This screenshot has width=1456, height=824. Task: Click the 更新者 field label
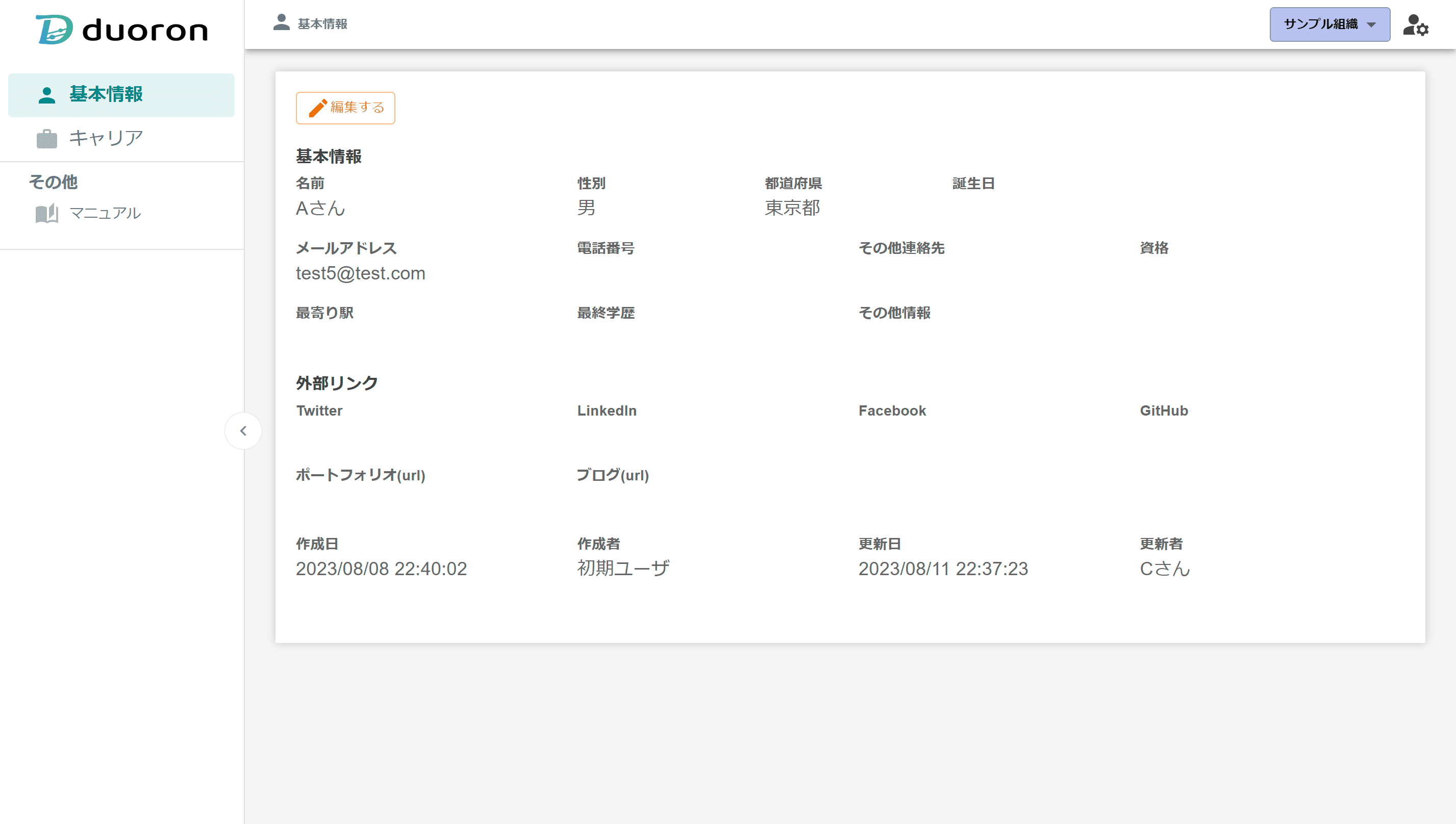1161,544
